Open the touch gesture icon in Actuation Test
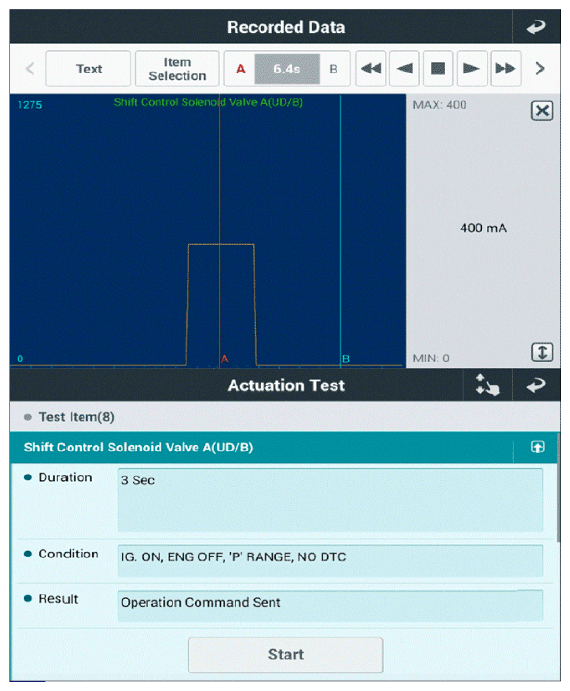570x691 pixels. [x=488, y=385]
